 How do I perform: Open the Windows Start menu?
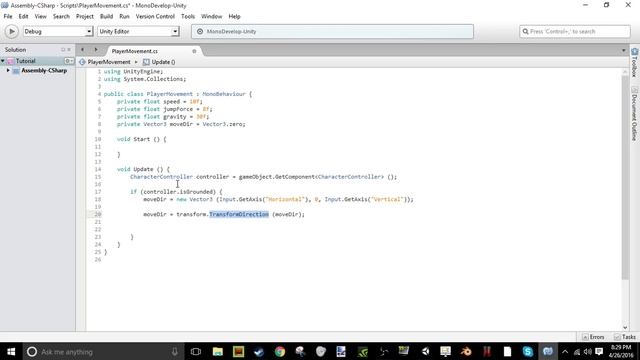(x=11, y=351)
